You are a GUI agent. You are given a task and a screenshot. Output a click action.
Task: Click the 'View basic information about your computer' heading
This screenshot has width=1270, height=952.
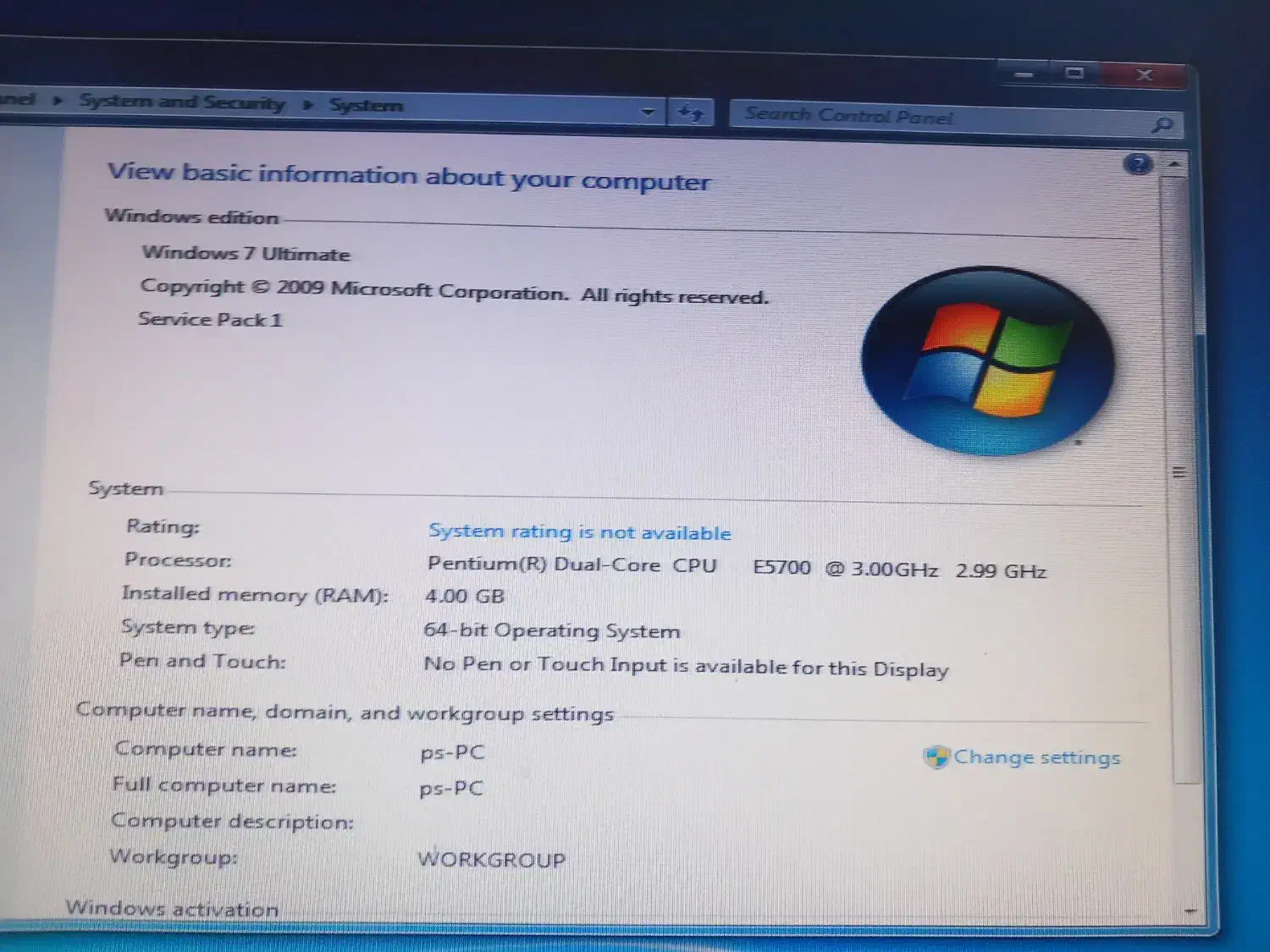[409, 176]
